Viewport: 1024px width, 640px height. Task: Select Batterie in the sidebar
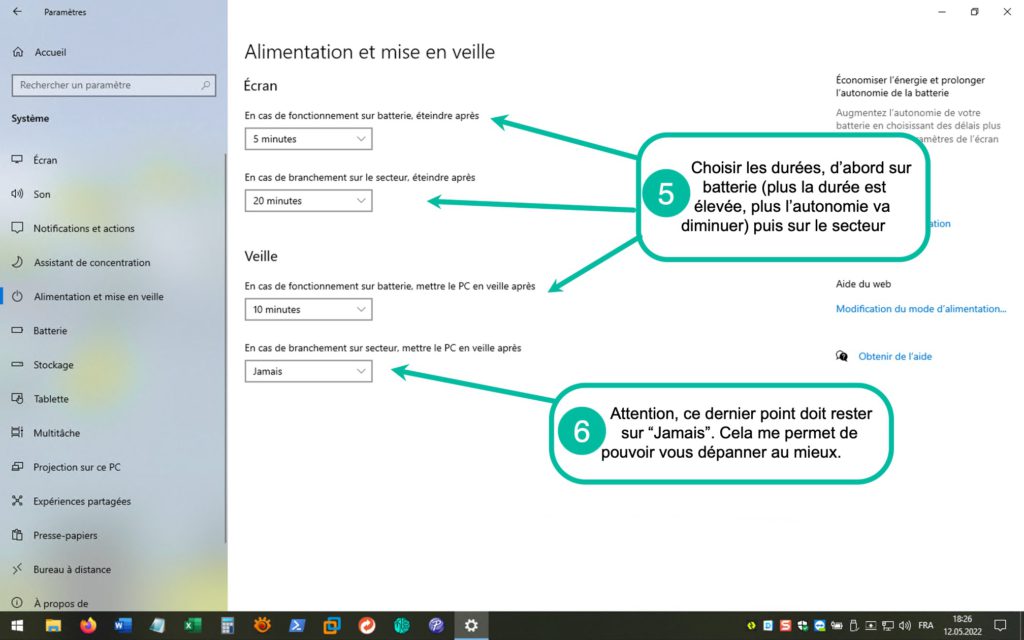point(50,330)
